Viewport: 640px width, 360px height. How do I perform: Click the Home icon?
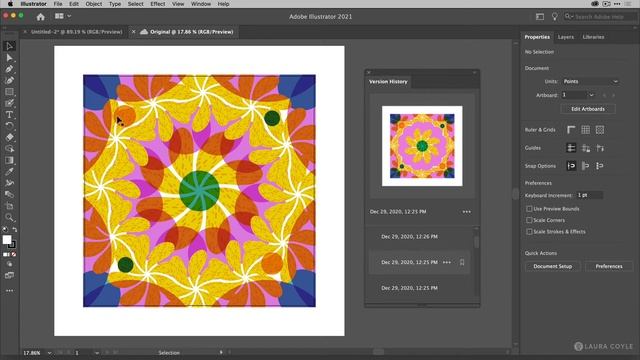pyautogui.click(x=40, y=17)
